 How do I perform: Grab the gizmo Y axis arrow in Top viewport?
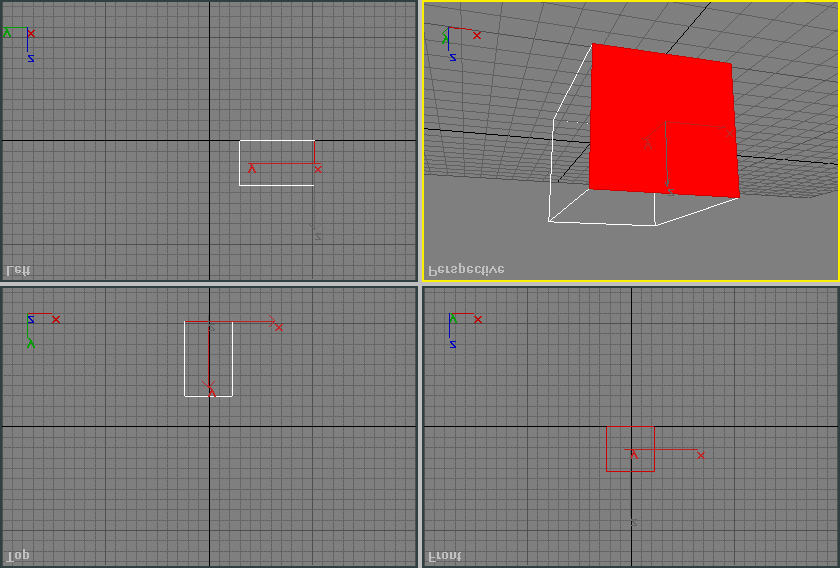coord(209,385)
